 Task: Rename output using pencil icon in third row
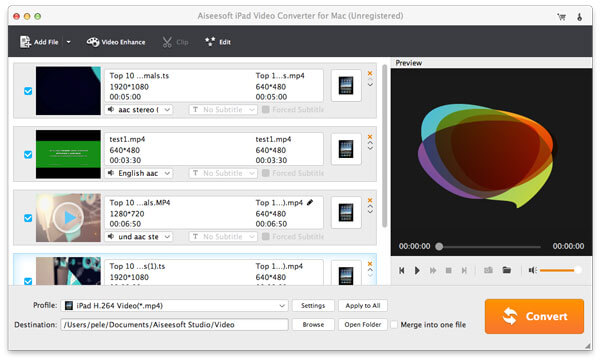pyautogui.click(x=310, y=202)
